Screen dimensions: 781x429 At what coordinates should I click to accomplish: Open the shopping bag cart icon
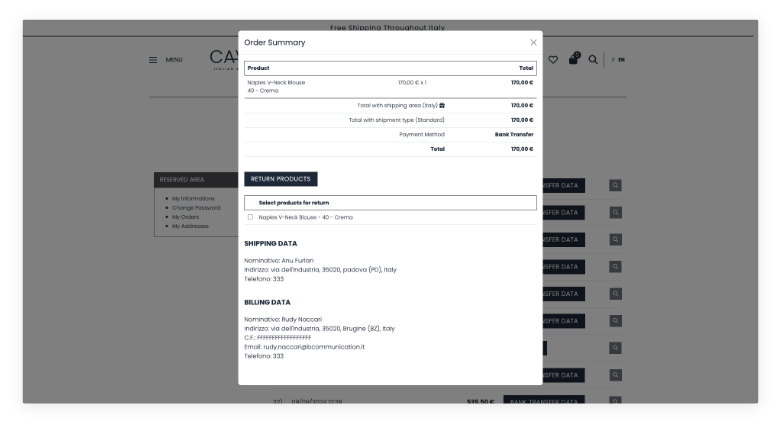(x=574, y=59)
